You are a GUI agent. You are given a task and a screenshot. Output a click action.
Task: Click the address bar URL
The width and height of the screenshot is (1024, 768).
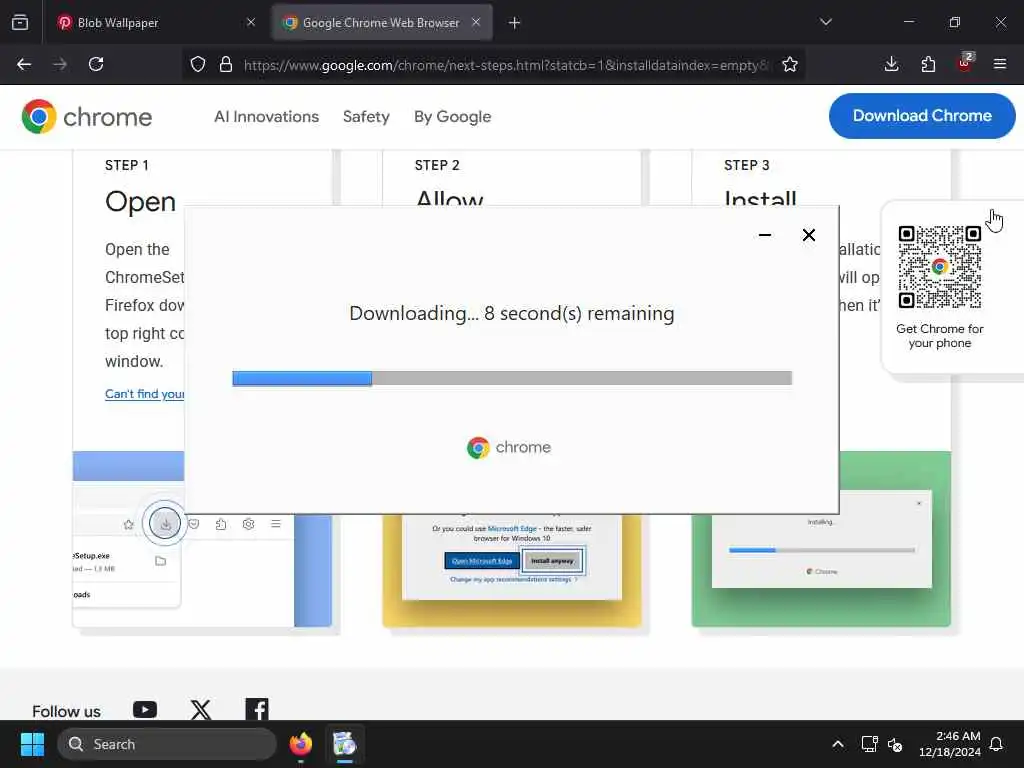point(506,65)
